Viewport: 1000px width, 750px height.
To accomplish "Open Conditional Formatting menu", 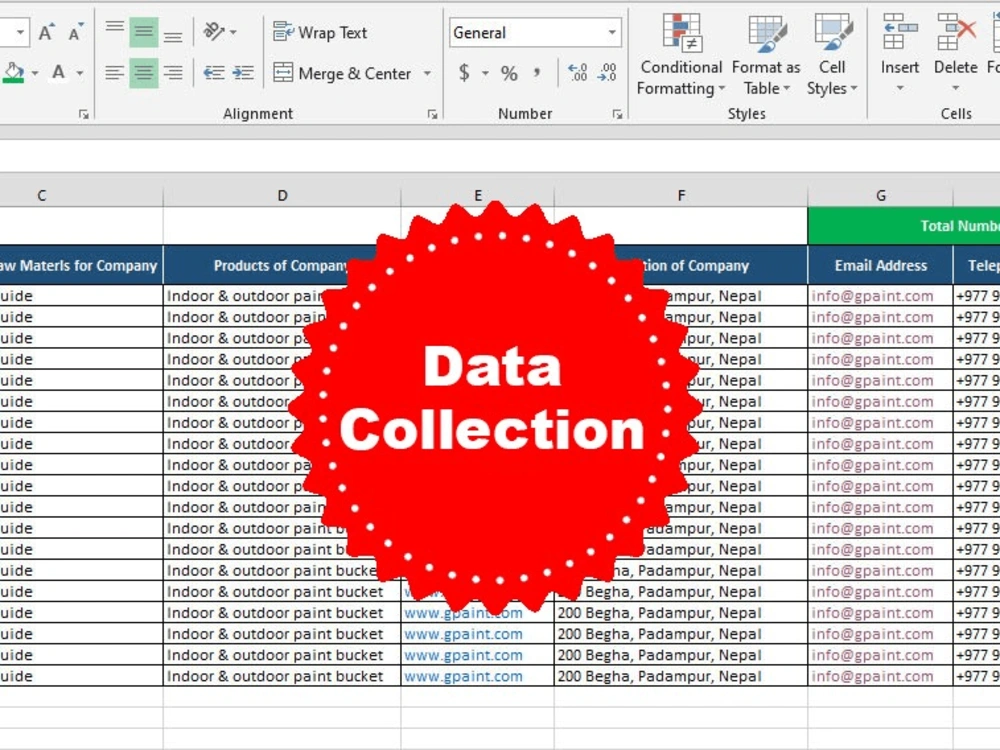I will (x=681, y=55).
